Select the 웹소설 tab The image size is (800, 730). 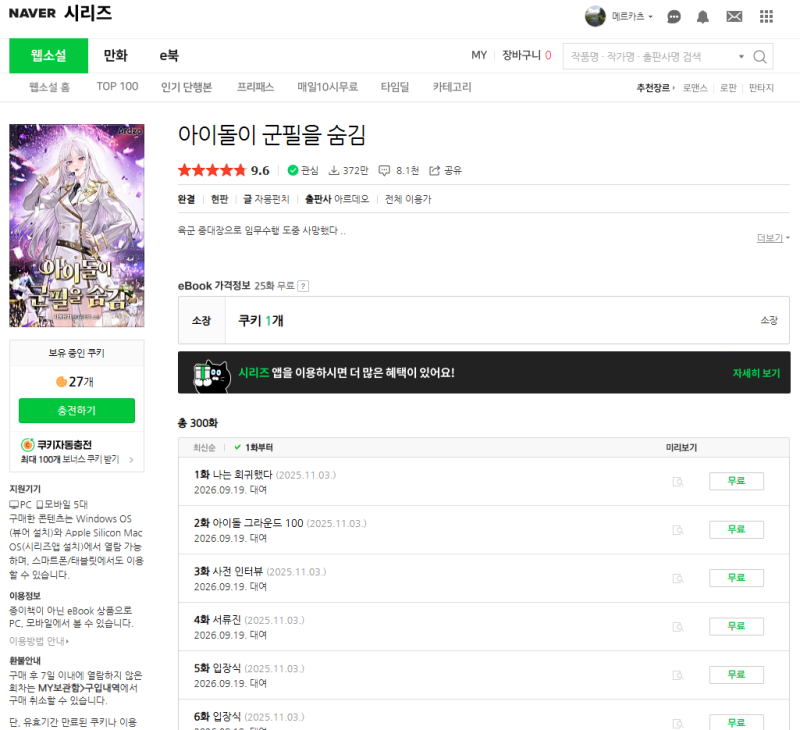48,56
